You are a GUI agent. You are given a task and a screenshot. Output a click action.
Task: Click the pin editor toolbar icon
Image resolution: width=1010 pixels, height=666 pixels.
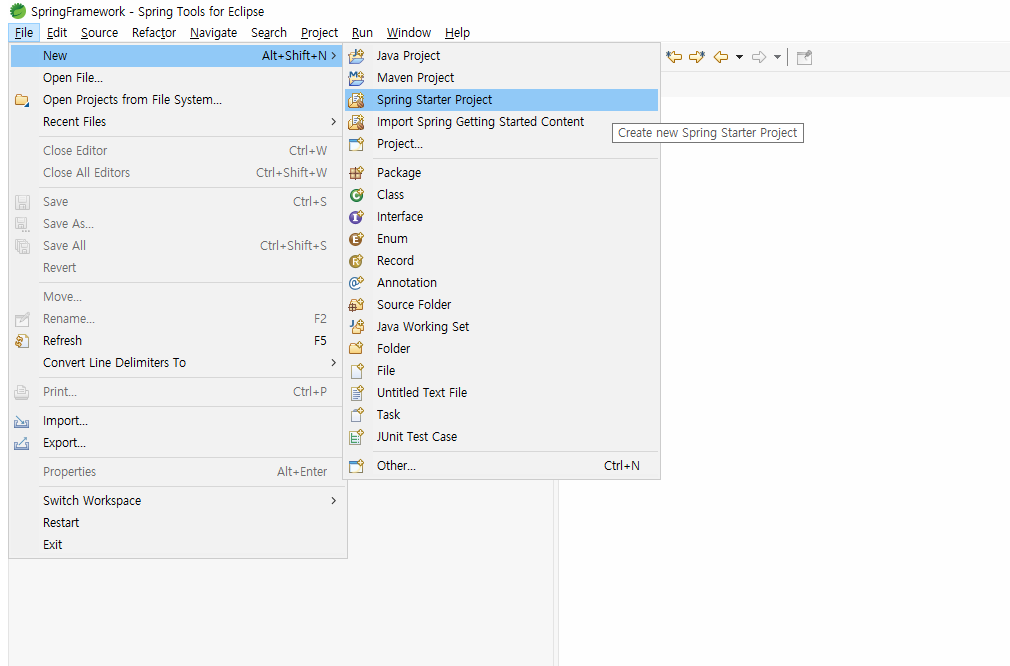coord(804,57)
